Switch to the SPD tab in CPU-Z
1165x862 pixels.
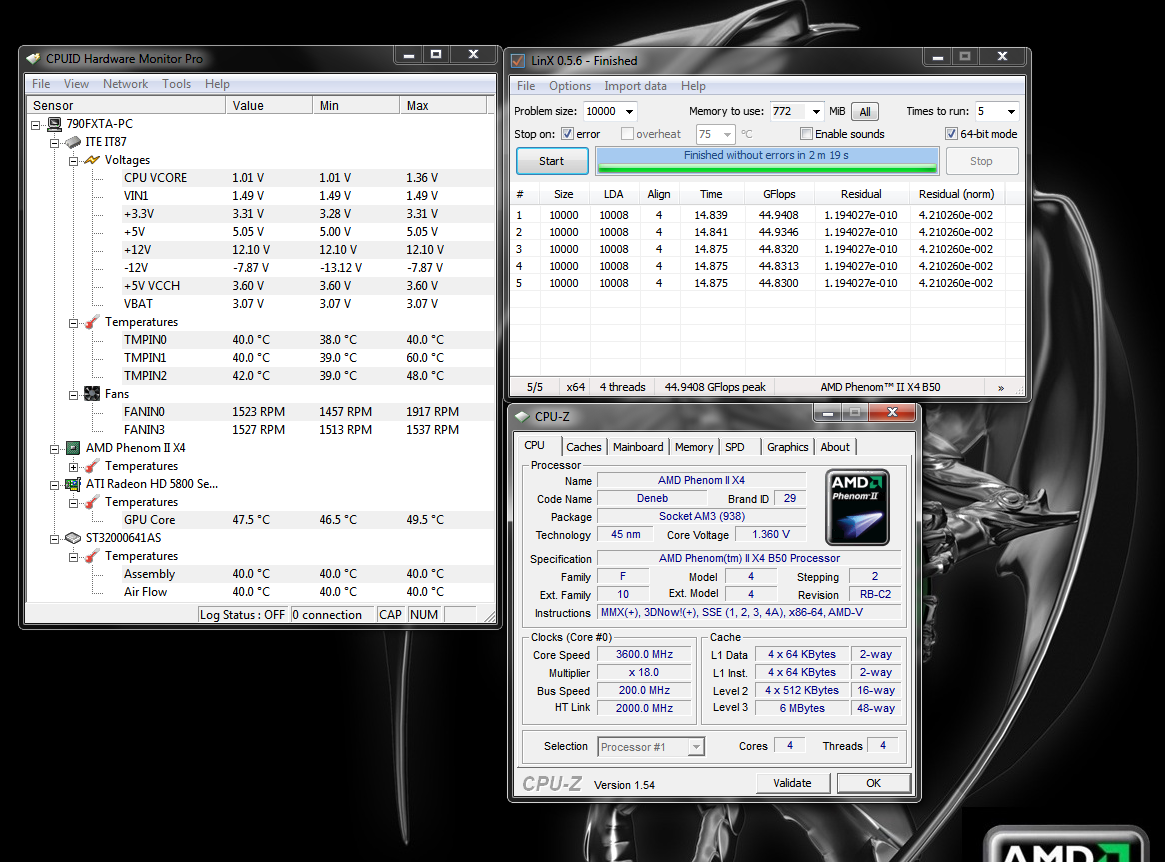tap(735, 447)
